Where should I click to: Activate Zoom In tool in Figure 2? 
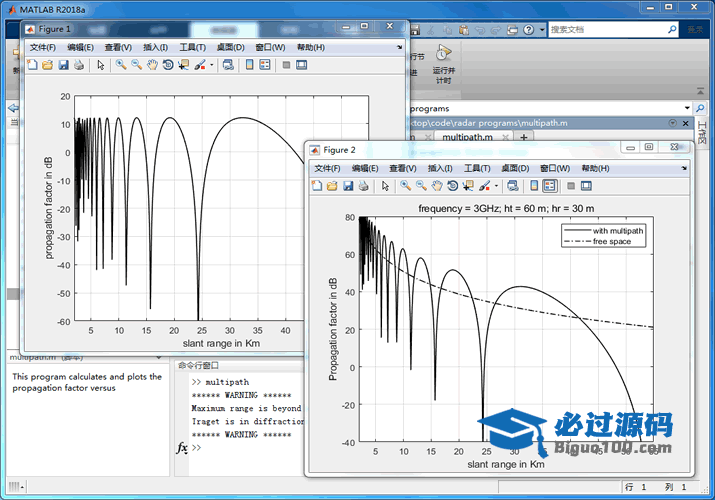405,186
